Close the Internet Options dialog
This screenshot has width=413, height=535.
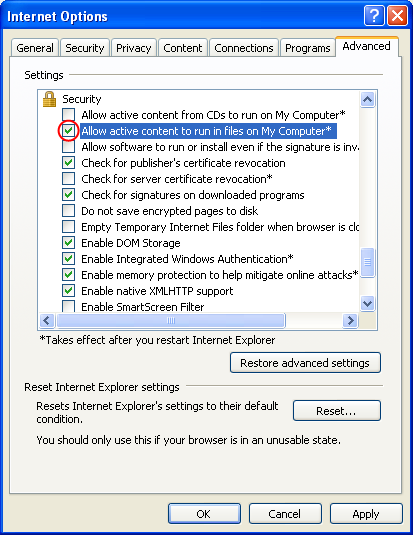click(397, 16)
